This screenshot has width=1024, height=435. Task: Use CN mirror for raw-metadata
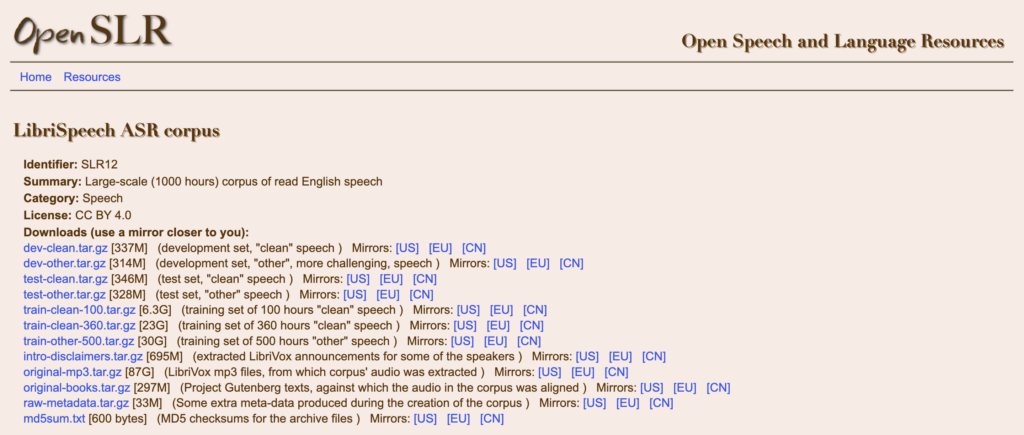[662, 404]
